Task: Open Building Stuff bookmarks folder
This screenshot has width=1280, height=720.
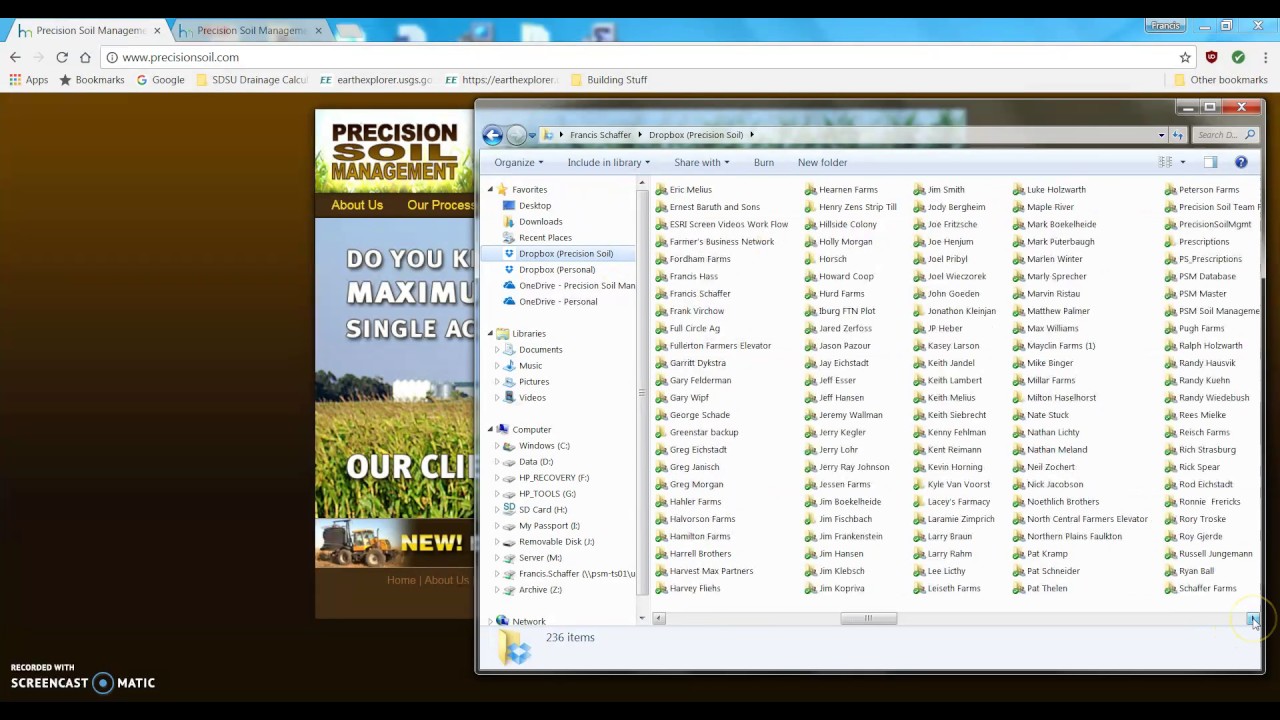Action: 609,80
